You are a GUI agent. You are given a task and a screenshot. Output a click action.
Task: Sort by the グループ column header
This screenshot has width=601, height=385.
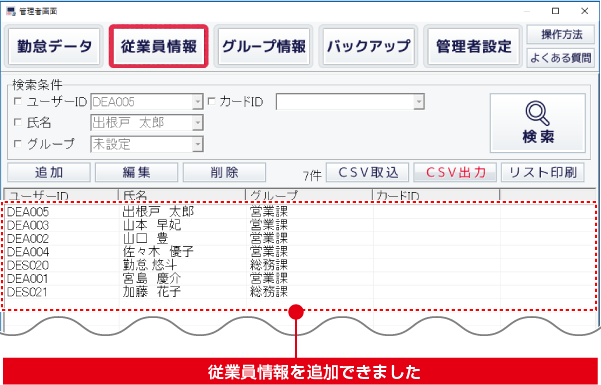[309, 195]
